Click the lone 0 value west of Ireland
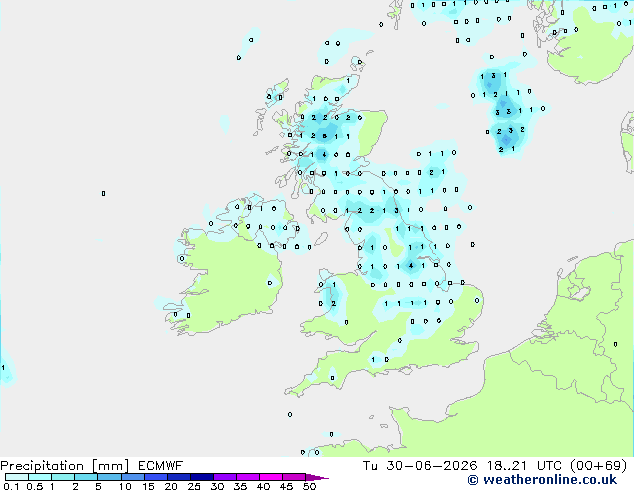Screen dimensions: 634x490 pyautogui.click(x=104, y=194)
